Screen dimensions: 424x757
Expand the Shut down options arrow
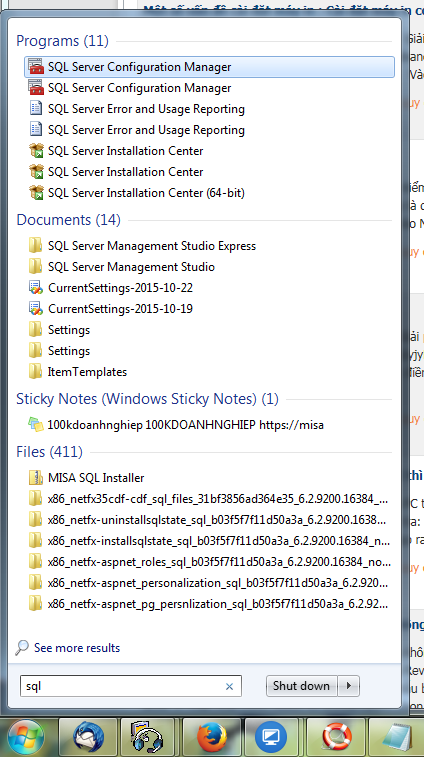click(348, 686)
